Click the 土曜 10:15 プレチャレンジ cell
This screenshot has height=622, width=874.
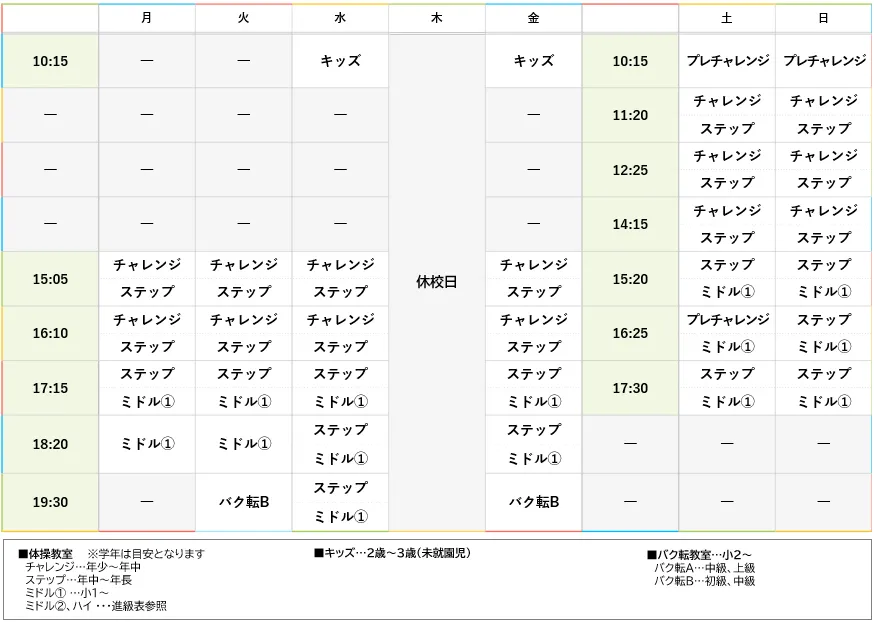[x=727, y=60]
